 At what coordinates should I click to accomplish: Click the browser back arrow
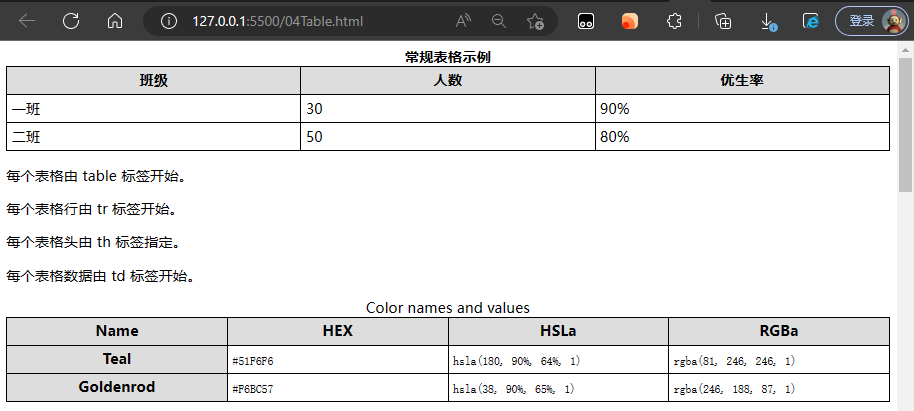coord(27,22)
